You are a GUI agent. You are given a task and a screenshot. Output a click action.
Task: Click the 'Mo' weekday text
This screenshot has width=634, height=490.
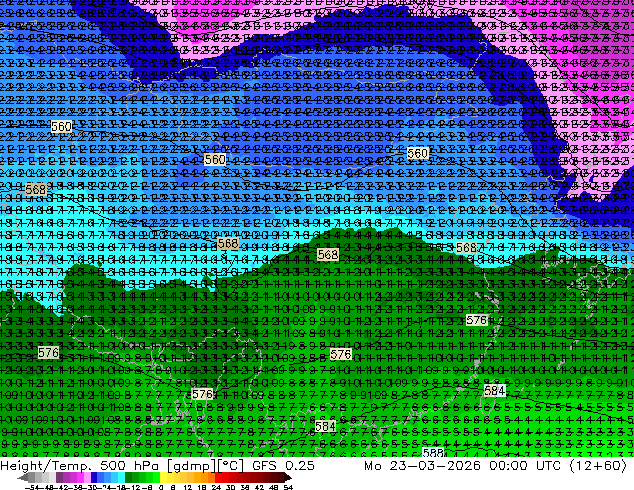(x=372, y=466)
